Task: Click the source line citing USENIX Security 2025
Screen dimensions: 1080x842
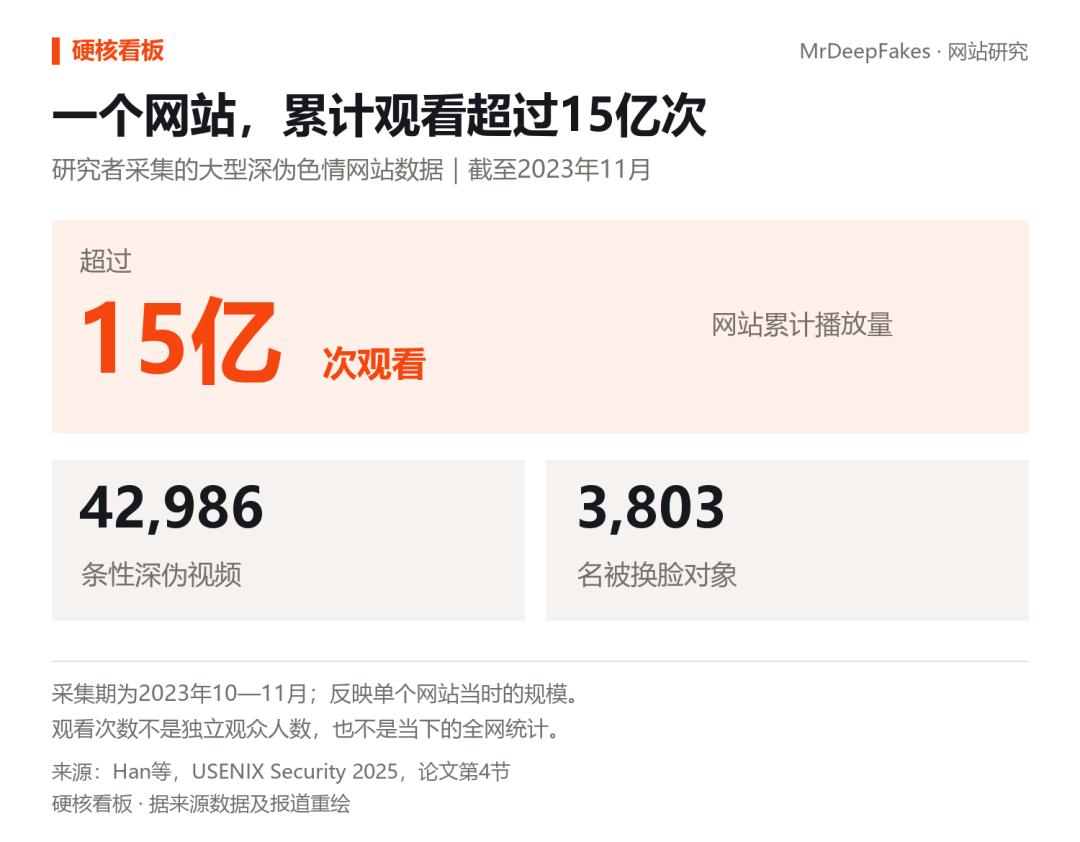Action: point(281,771)
